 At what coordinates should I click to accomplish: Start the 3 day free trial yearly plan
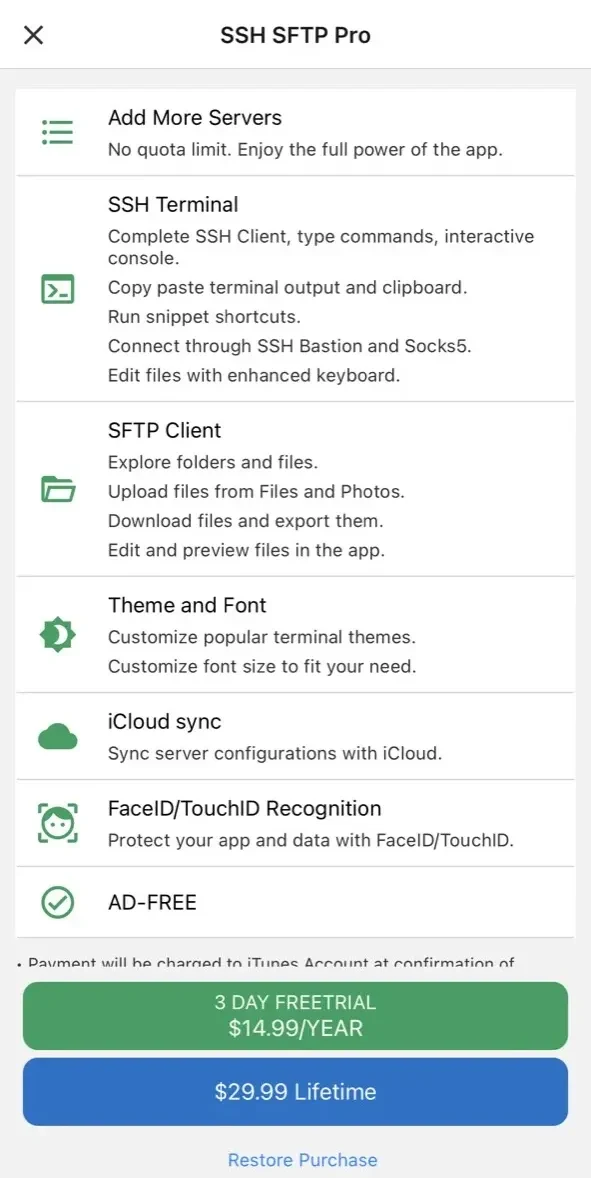[295, 1016]
